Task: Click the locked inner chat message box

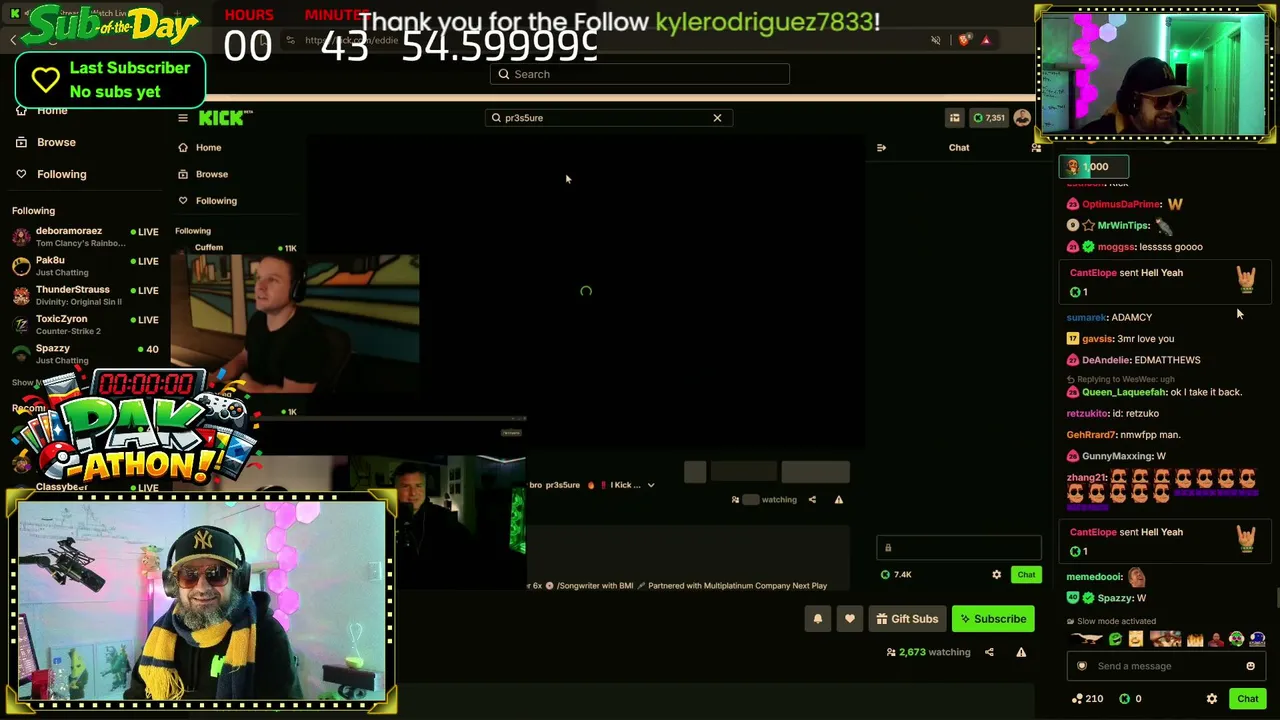Action: point(959,548)
